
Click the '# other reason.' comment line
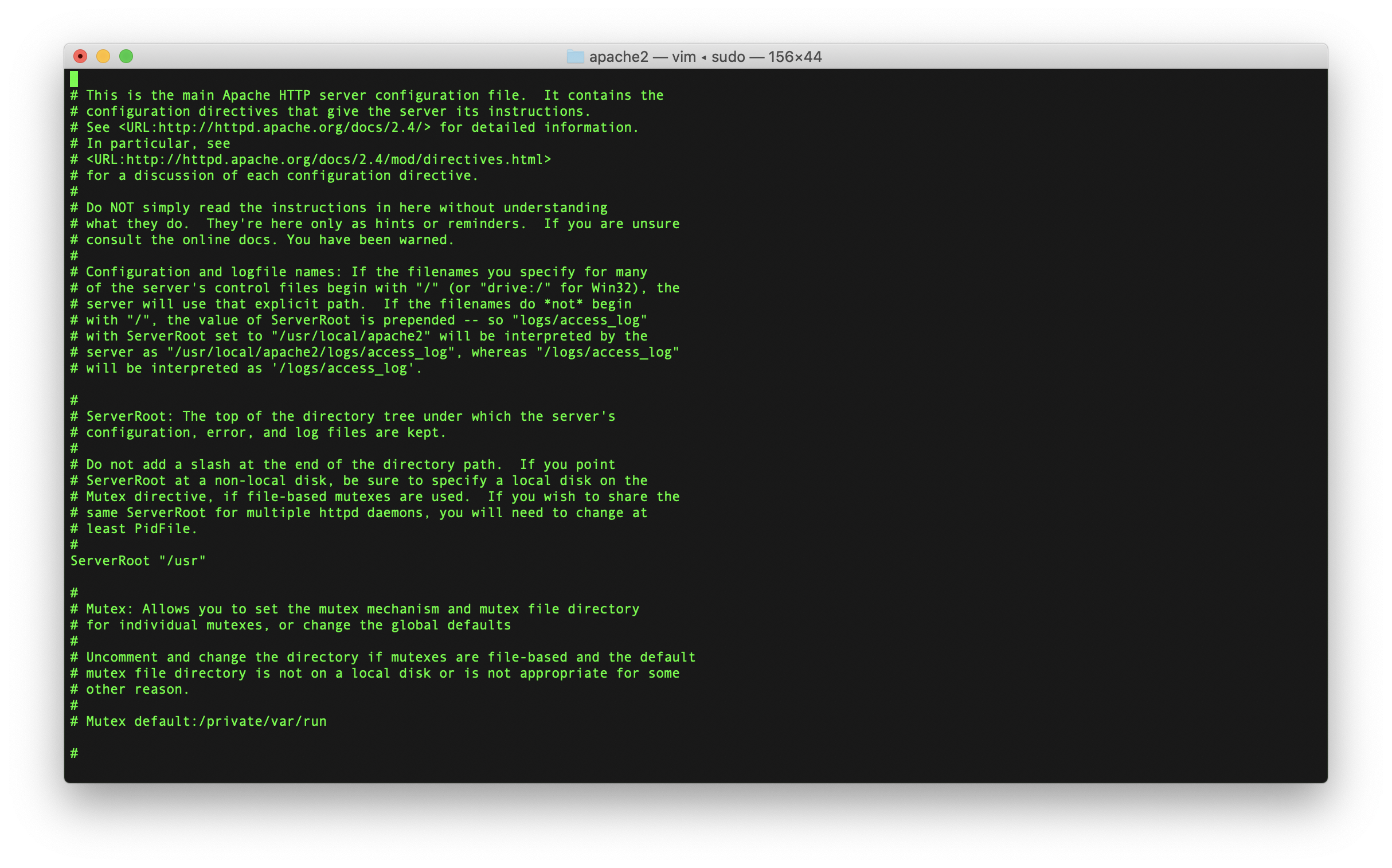click(130, 690)
